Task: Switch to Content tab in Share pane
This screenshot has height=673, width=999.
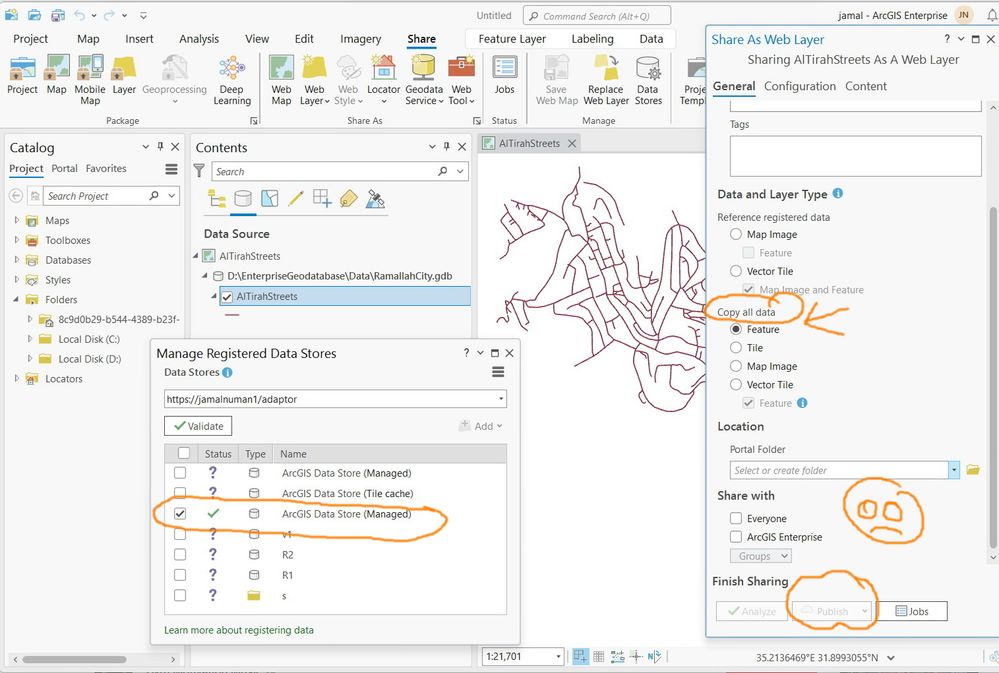Action: (866, 86)
